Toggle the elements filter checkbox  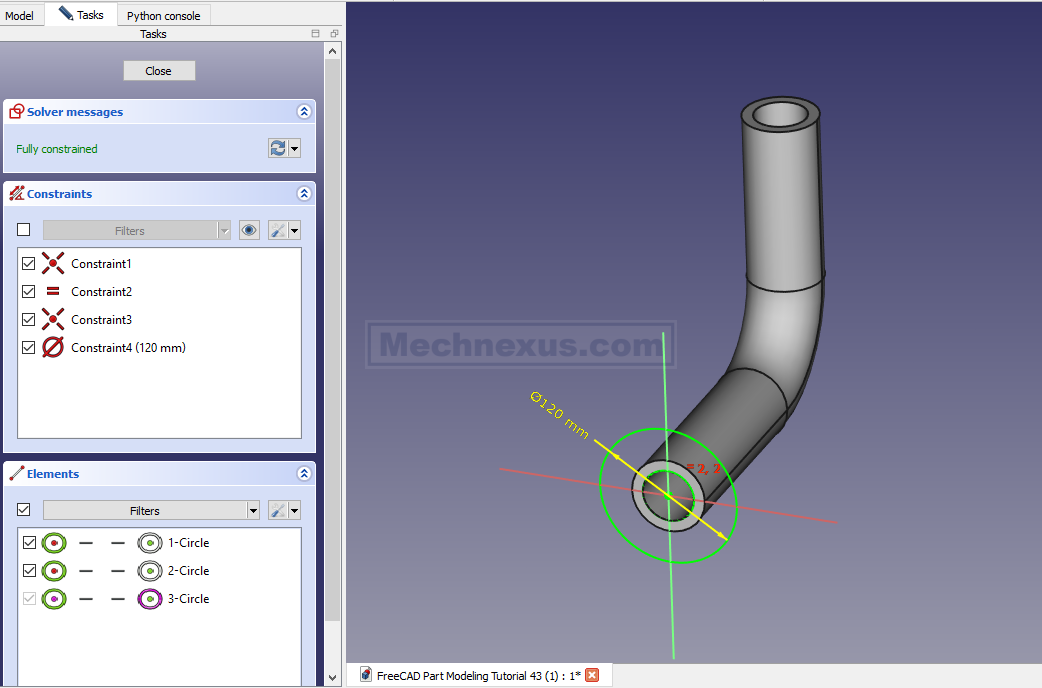pos(24,510)
